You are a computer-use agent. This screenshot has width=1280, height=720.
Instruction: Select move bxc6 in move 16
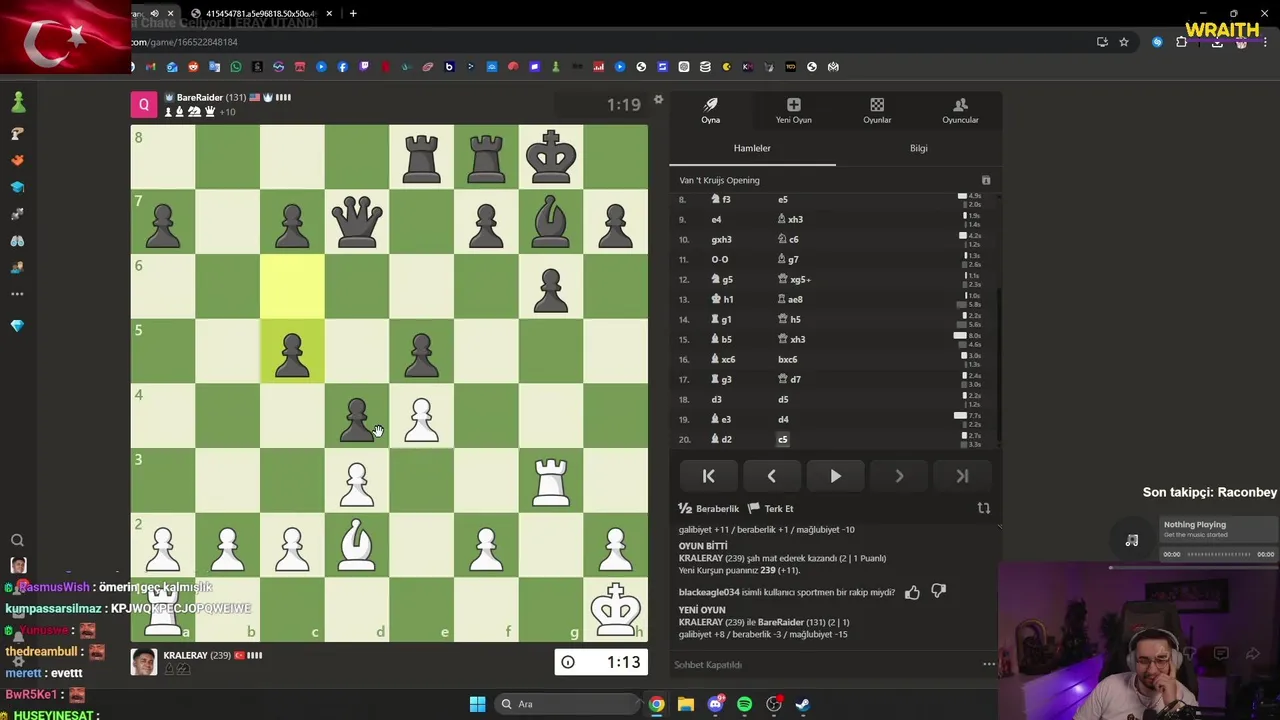tap(787, 359)
